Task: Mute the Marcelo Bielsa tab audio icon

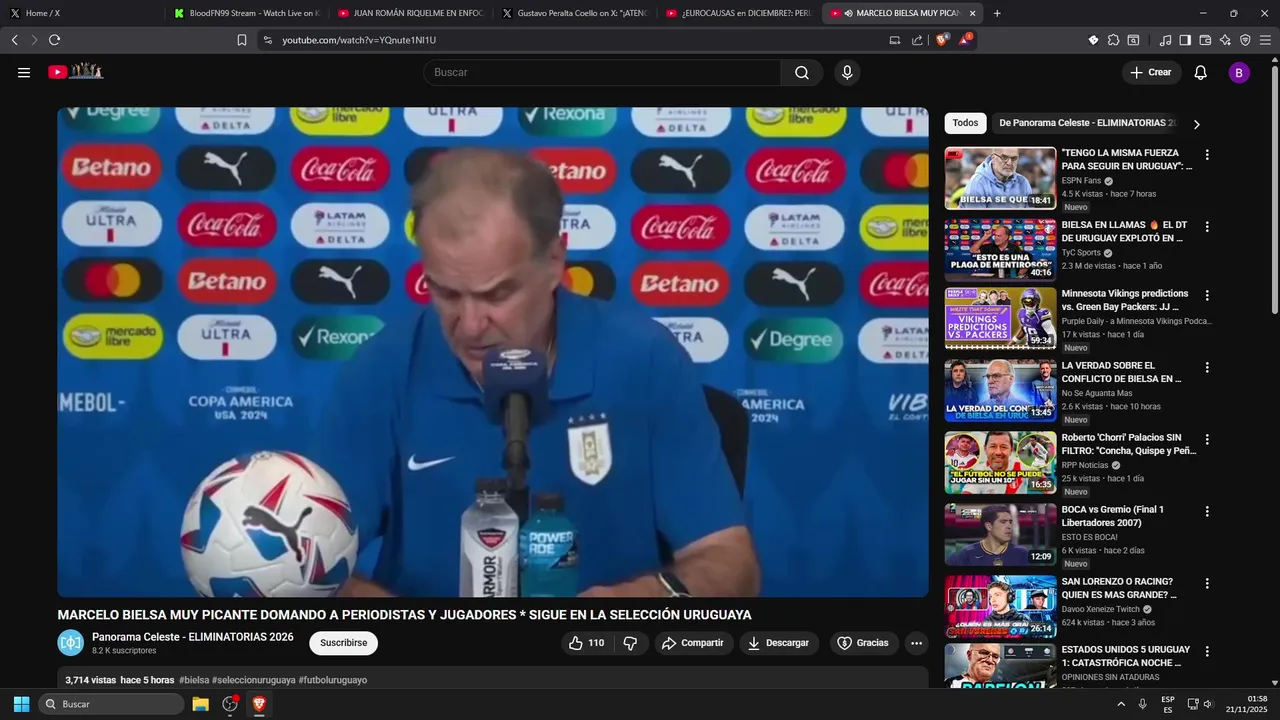Action: pos(848,13)
